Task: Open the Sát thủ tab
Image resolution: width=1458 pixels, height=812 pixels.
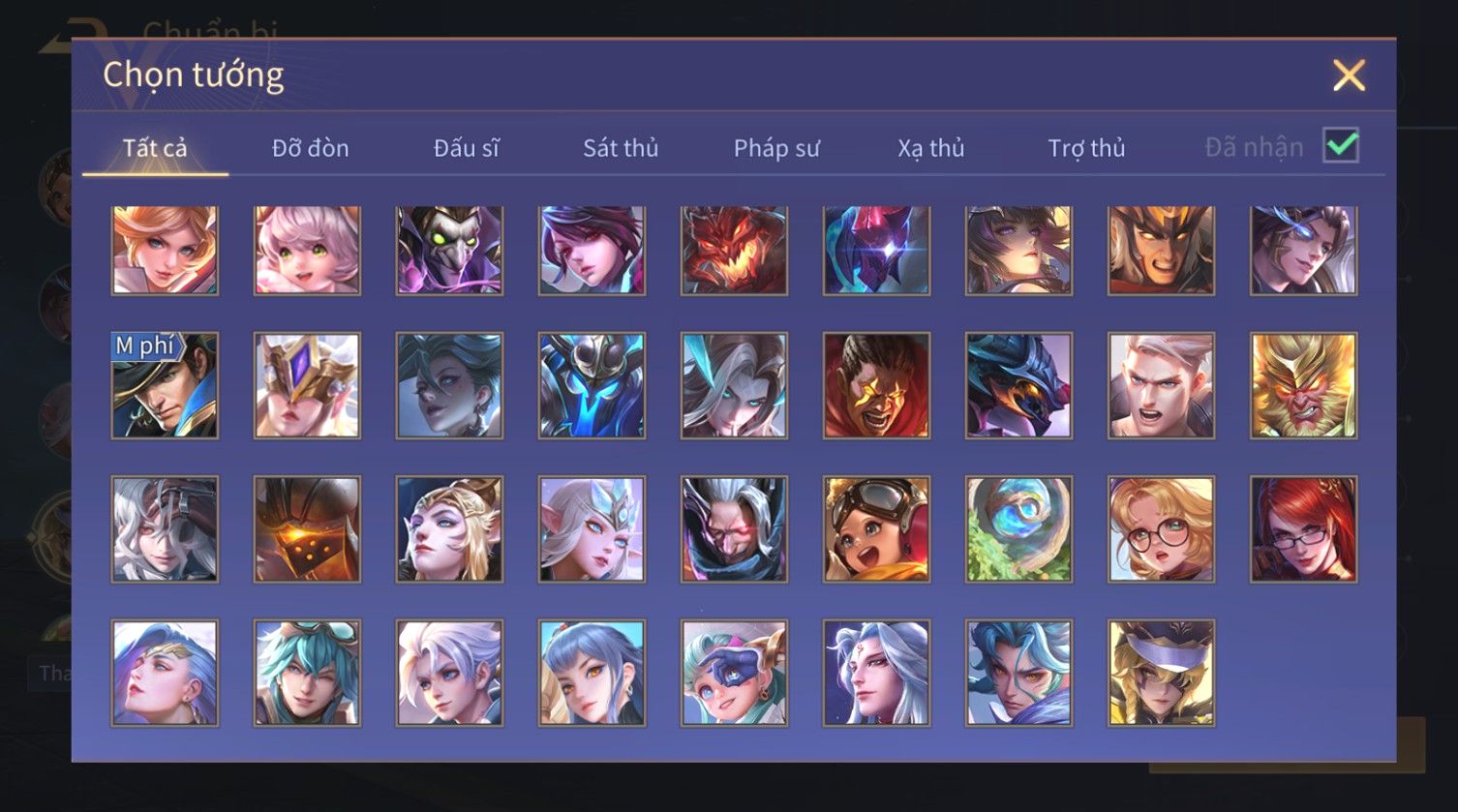Action: click(621, 148)
